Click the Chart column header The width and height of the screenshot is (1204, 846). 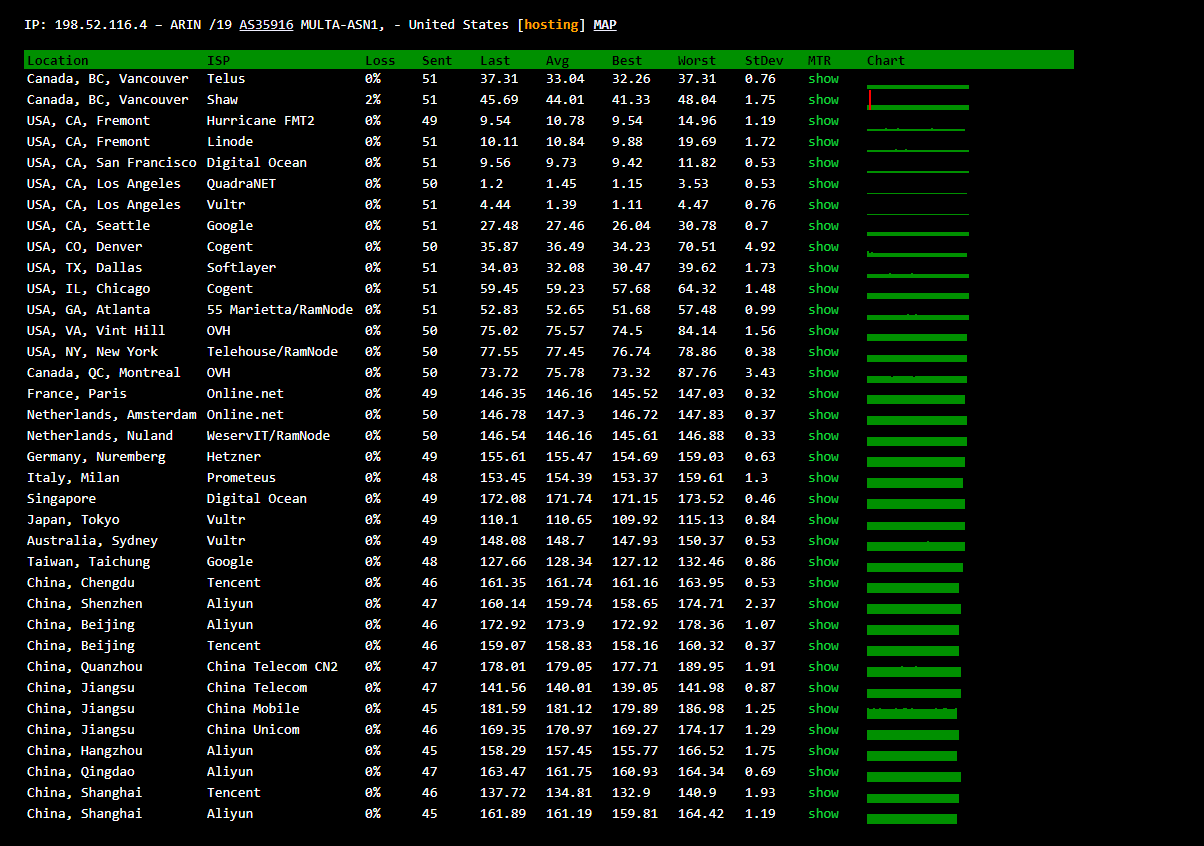[x=886, y=60]
